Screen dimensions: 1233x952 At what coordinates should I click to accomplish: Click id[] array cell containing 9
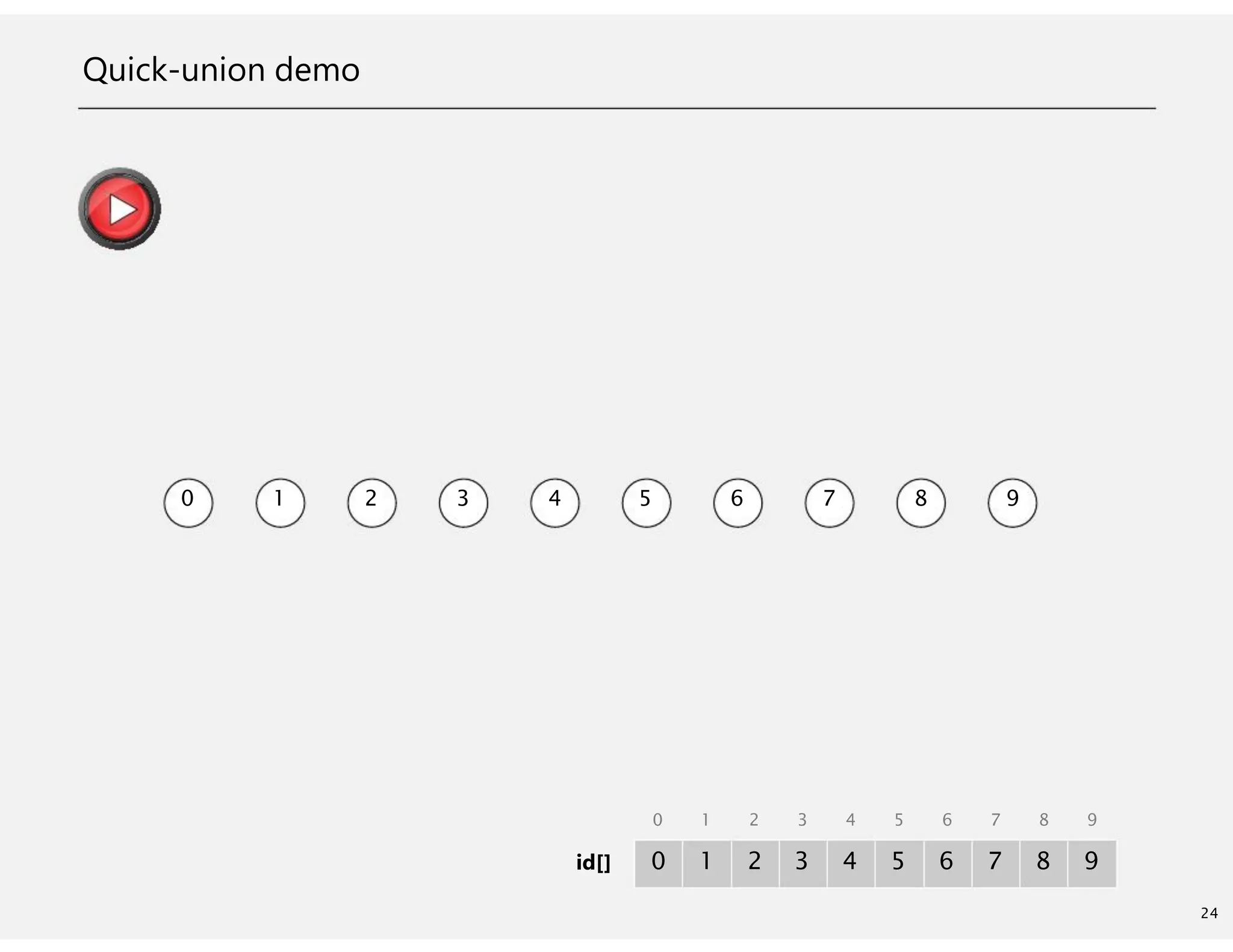point(1092,864)
